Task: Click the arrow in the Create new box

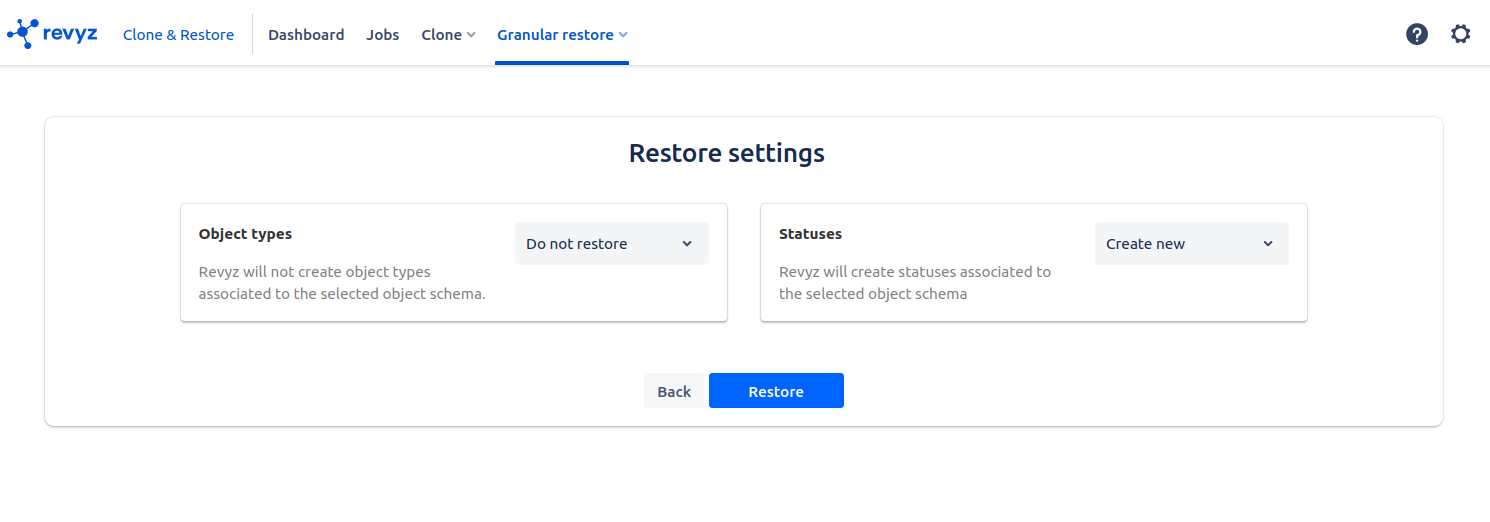Action: coord(1267,244)
